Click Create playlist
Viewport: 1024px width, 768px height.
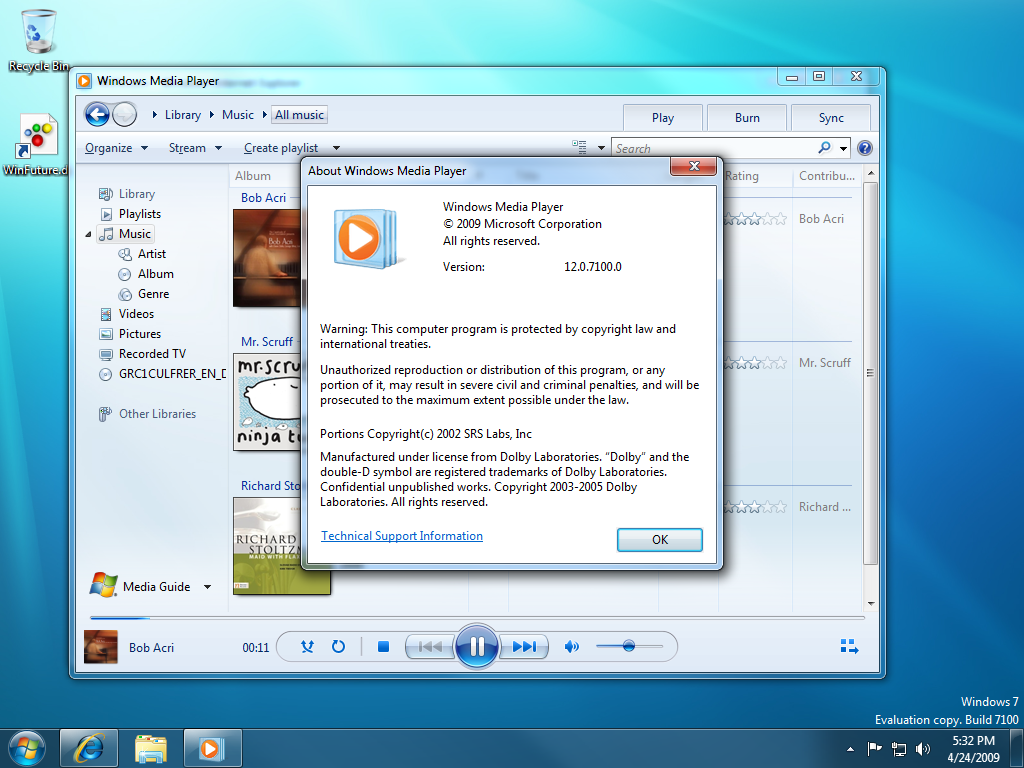pos(281,148)
